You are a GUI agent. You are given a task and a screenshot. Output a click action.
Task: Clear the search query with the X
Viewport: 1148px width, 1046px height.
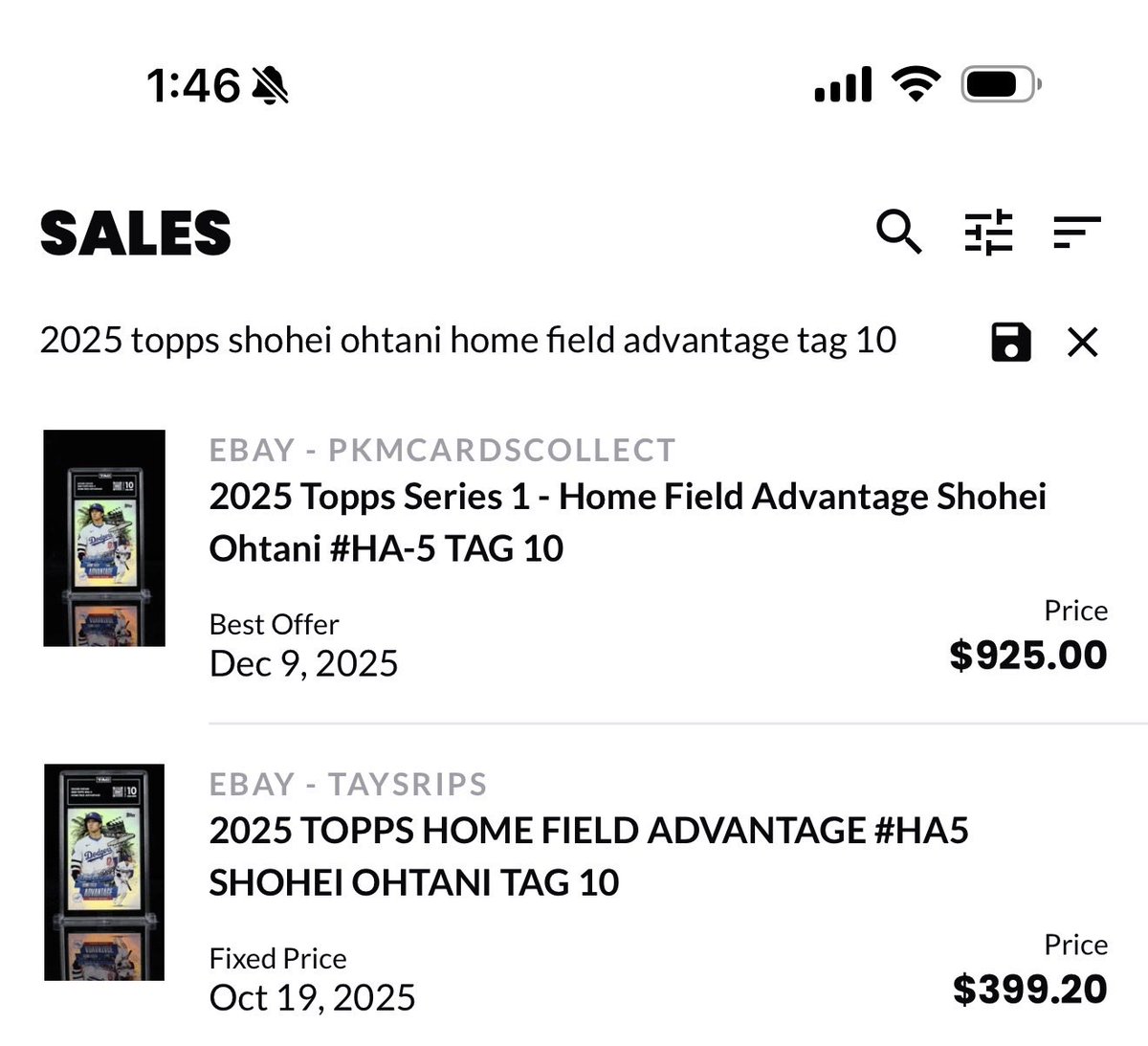pos(1082,342)
